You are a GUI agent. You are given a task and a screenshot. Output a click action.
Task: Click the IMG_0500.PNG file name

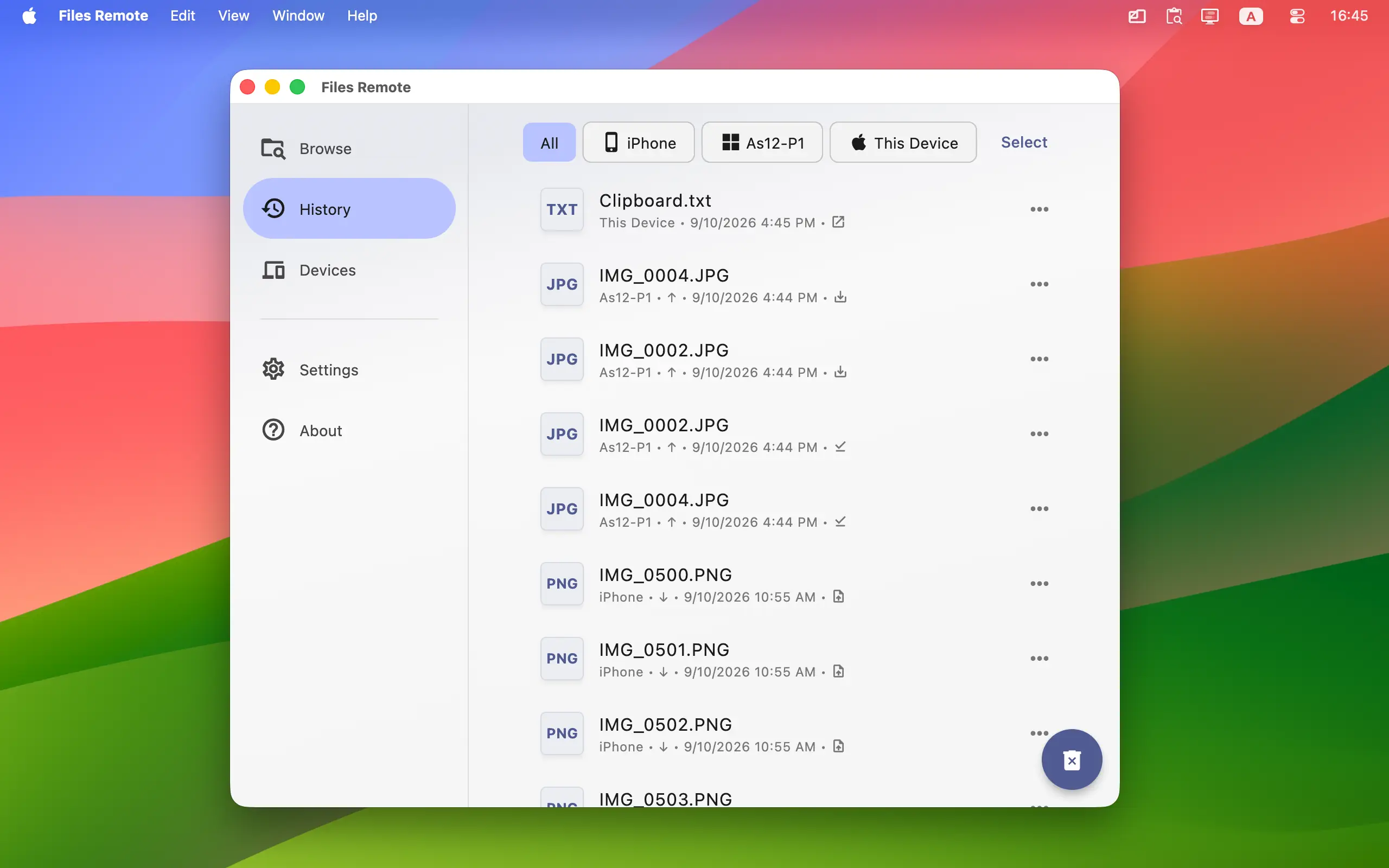click(665, 575)
